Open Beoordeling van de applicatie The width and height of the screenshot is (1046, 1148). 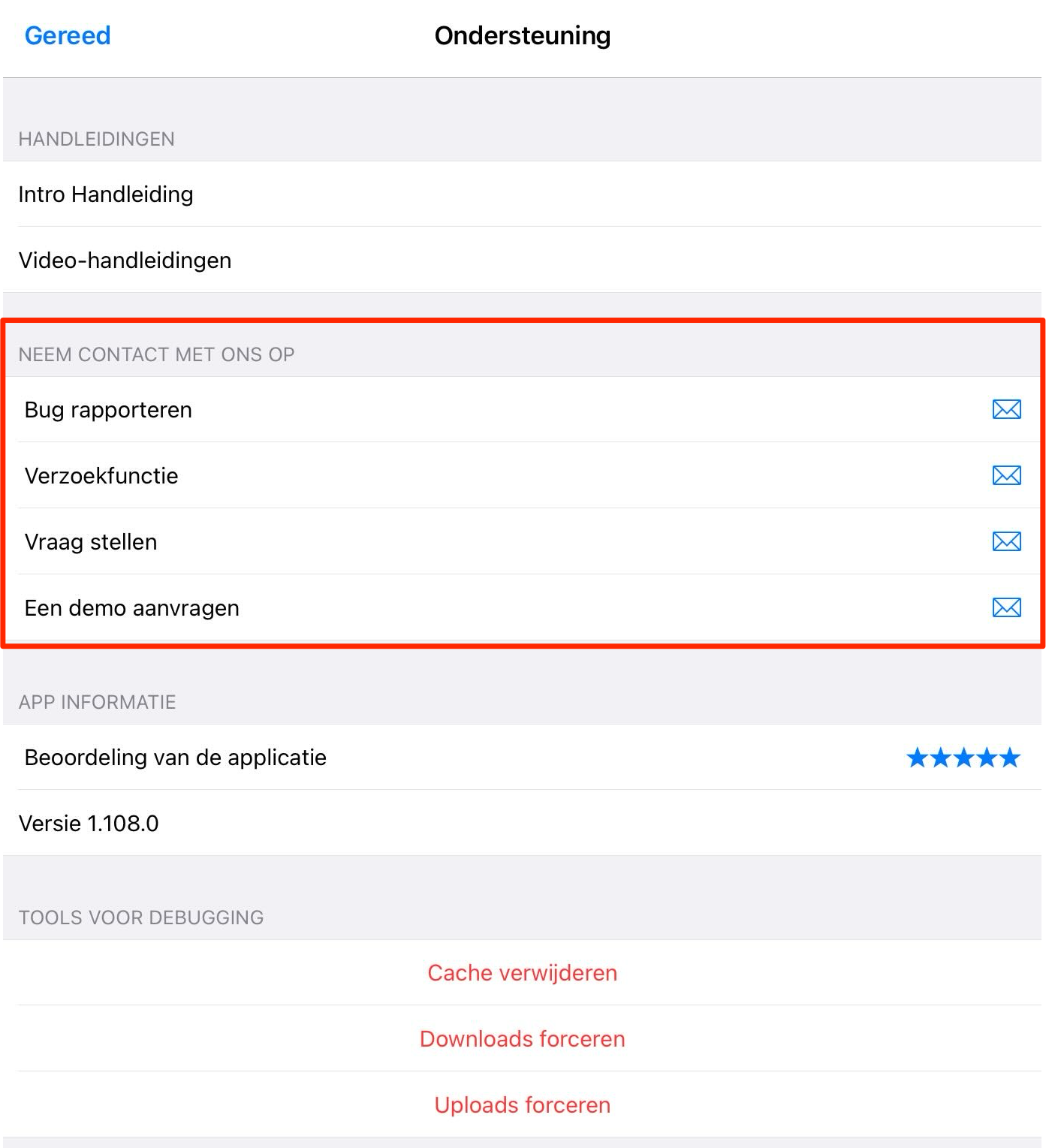tap(176, 758)
